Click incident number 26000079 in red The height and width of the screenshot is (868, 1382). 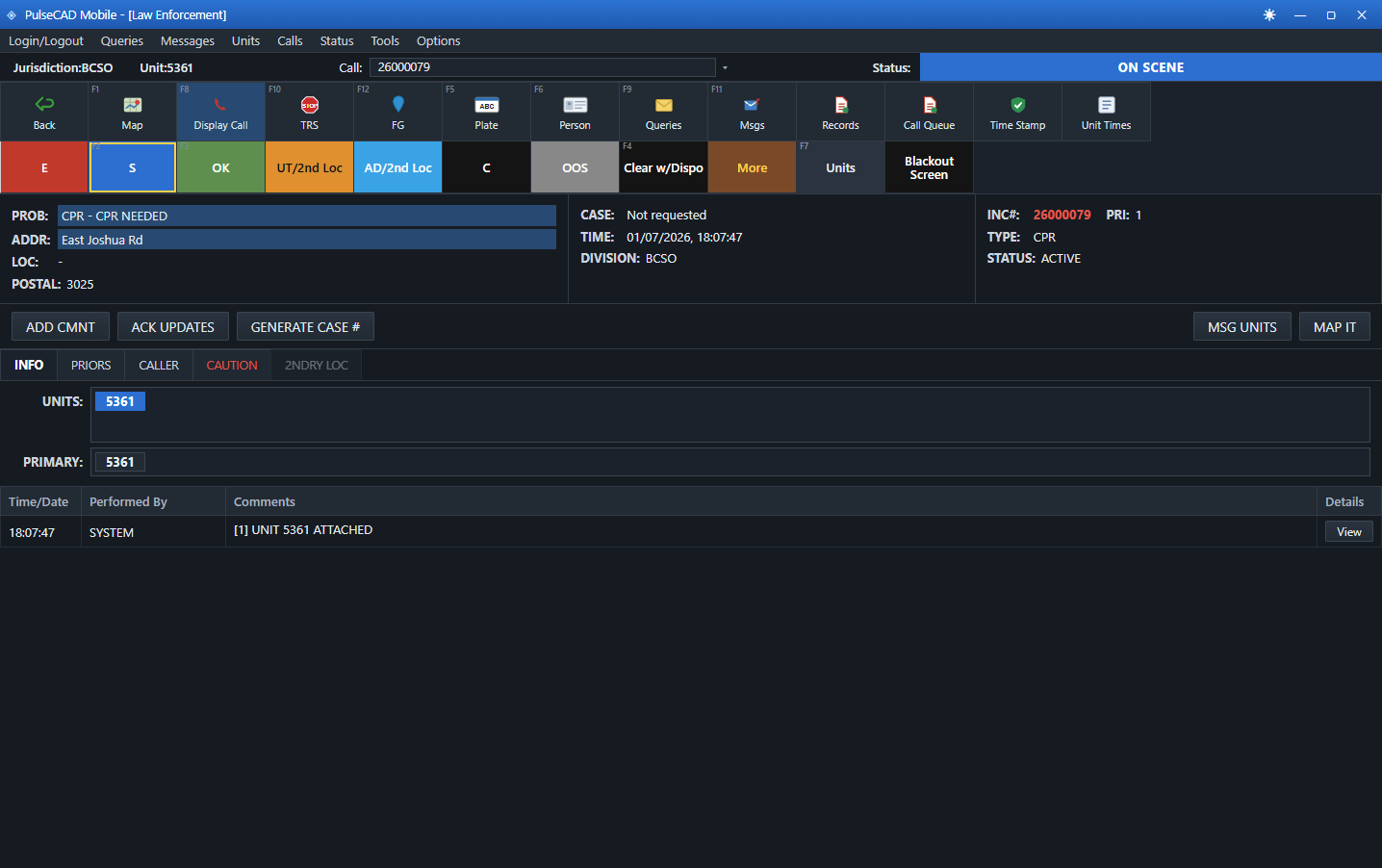[1062, 215]
